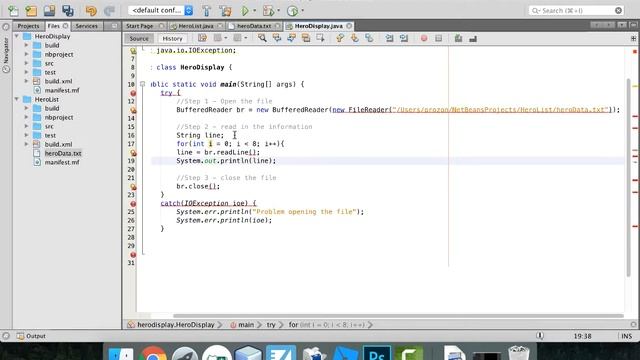This screenshot has height=360, width=640.
Task: Click the editor vertical scrollbar
Action: point(629,177)
